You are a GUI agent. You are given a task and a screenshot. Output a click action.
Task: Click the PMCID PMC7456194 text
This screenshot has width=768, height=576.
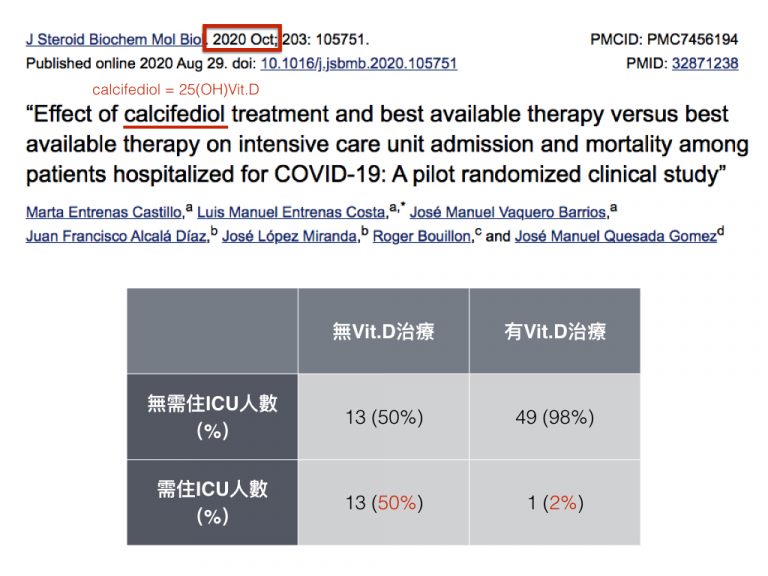point(664,39)
